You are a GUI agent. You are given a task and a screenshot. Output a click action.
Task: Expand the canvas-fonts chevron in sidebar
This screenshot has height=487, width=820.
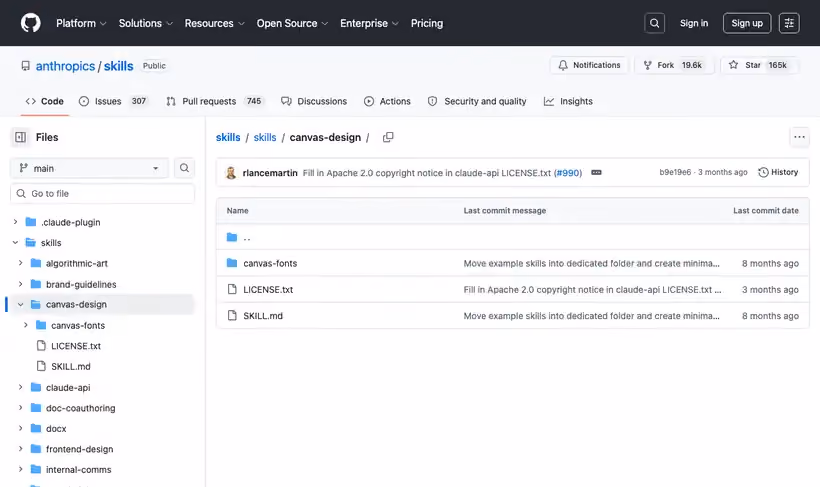(26, 325)
